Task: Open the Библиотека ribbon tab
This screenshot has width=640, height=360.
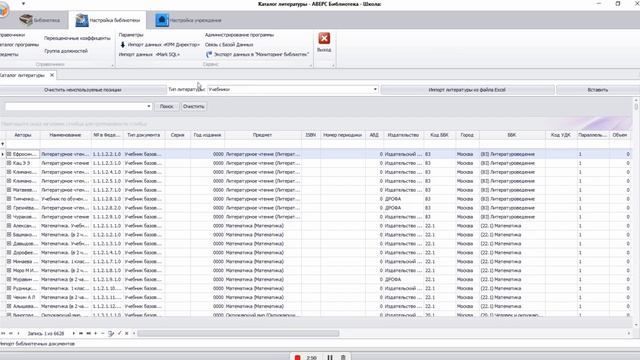Action: 39,20
